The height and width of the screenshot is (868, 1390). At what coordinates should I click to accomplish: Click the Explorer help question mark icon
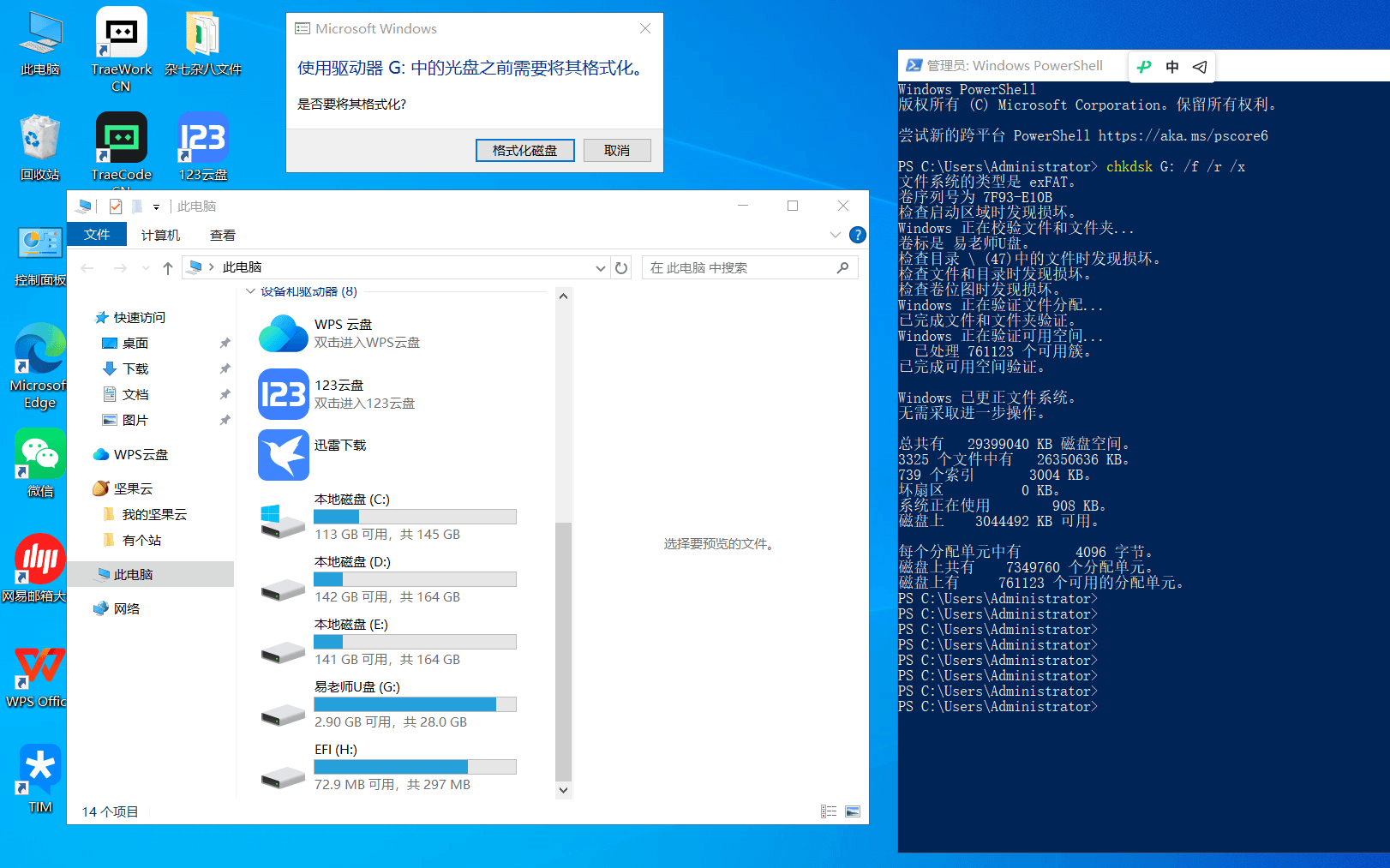click(x=857, y=235)
